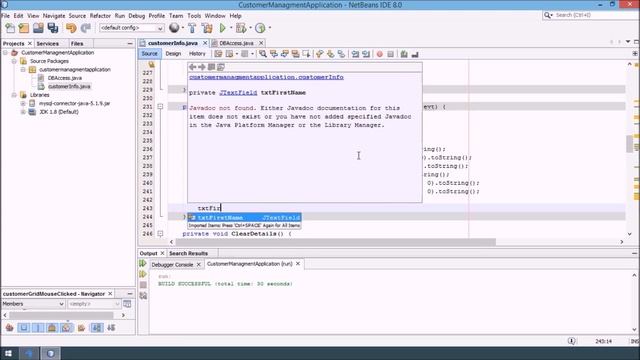Click the Profile Project clock icon
640x360 pixels.
tap(260, 28)
